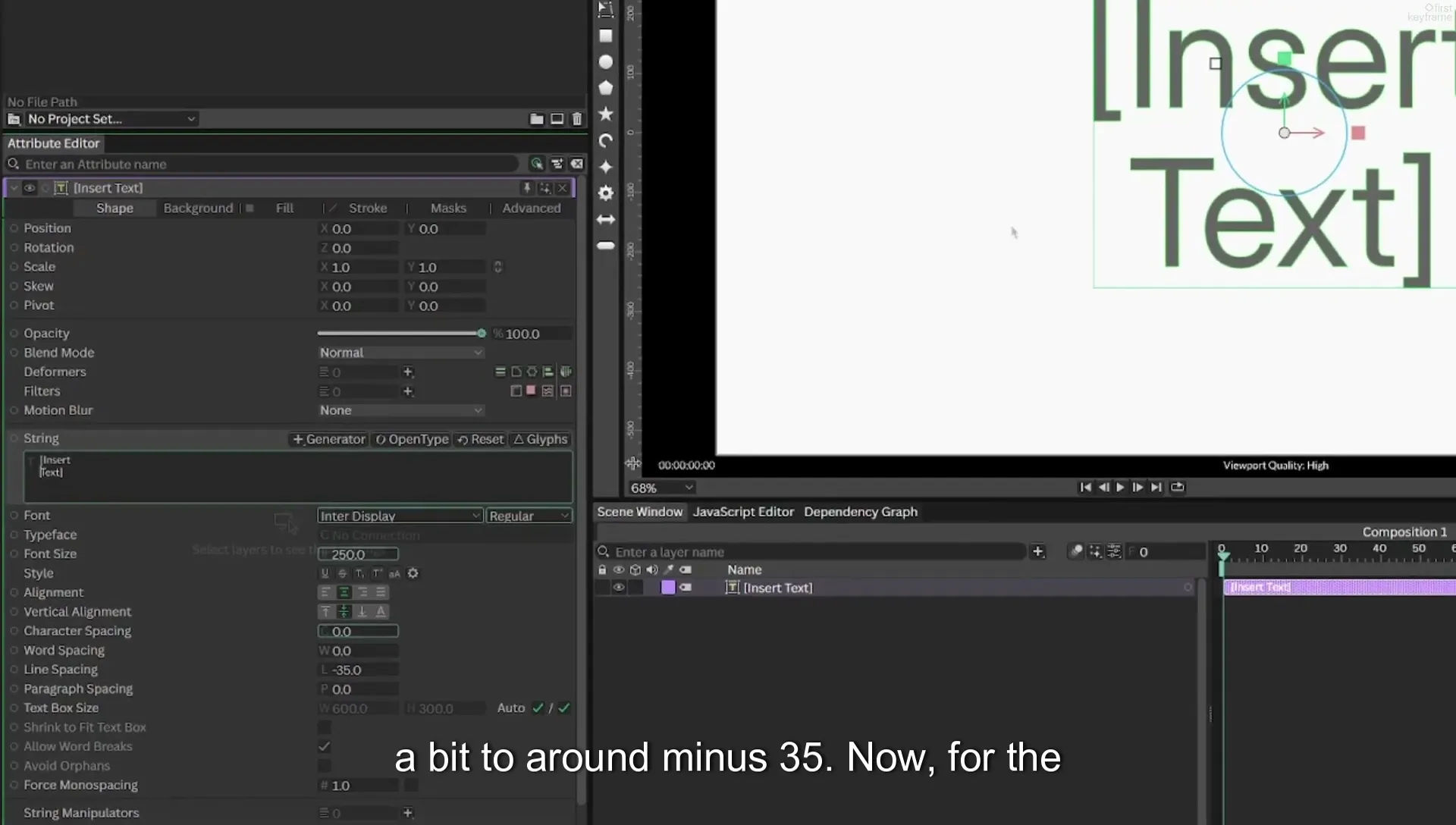Open the JavaScript Editor tab
The height and width of the screenshot is (825, 1456).
point(743,512)
